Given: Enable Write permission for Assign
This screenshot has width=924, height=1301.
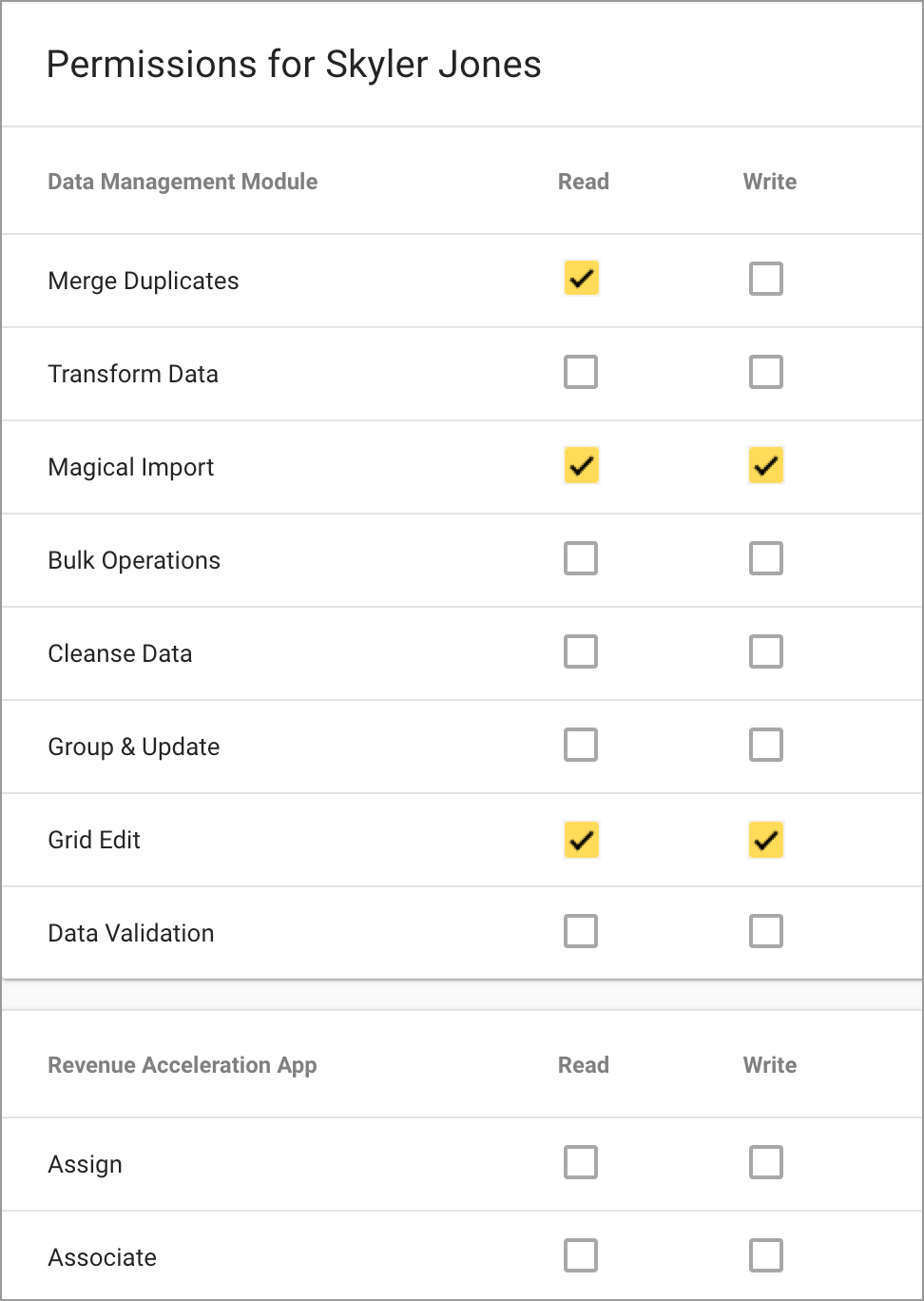Looking at the screenshot, I should pos(766,1162).
